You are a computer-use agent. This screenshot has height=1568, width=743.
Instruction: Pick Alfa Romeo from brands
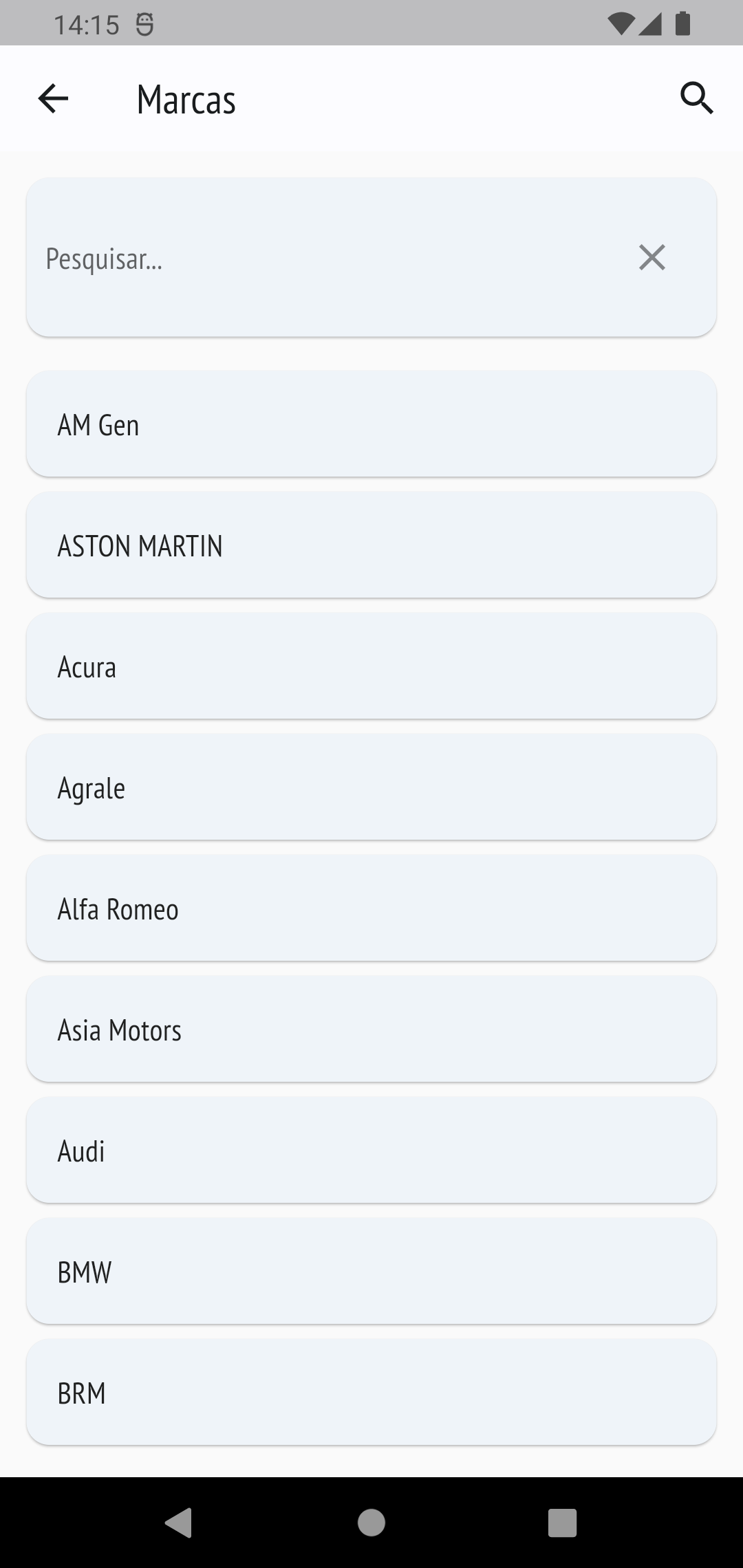click(x=371, y=908)
